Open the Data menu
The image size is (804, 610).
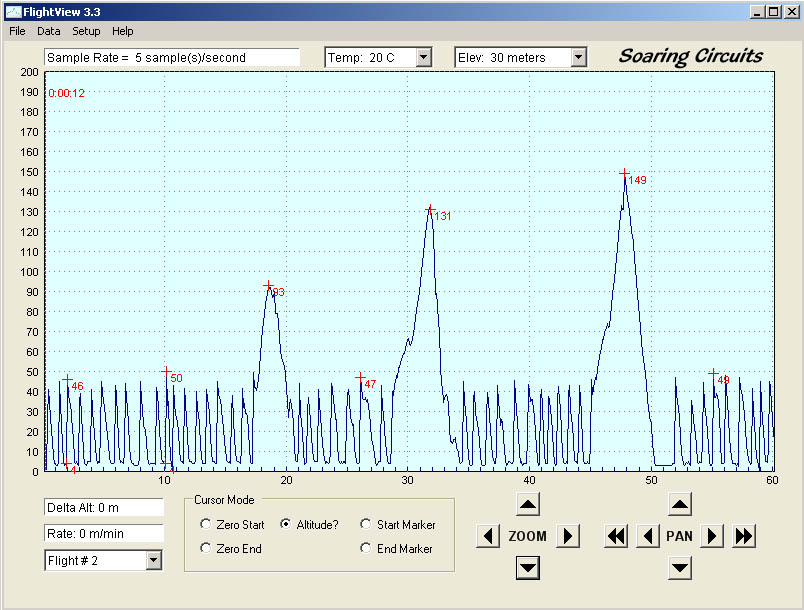pos(49,31)
